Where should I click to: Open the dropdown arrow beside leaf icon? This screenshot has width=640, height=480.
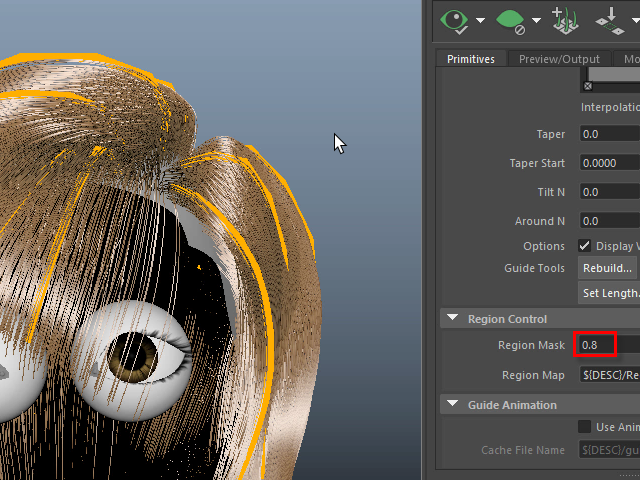(x=536, y=21)
